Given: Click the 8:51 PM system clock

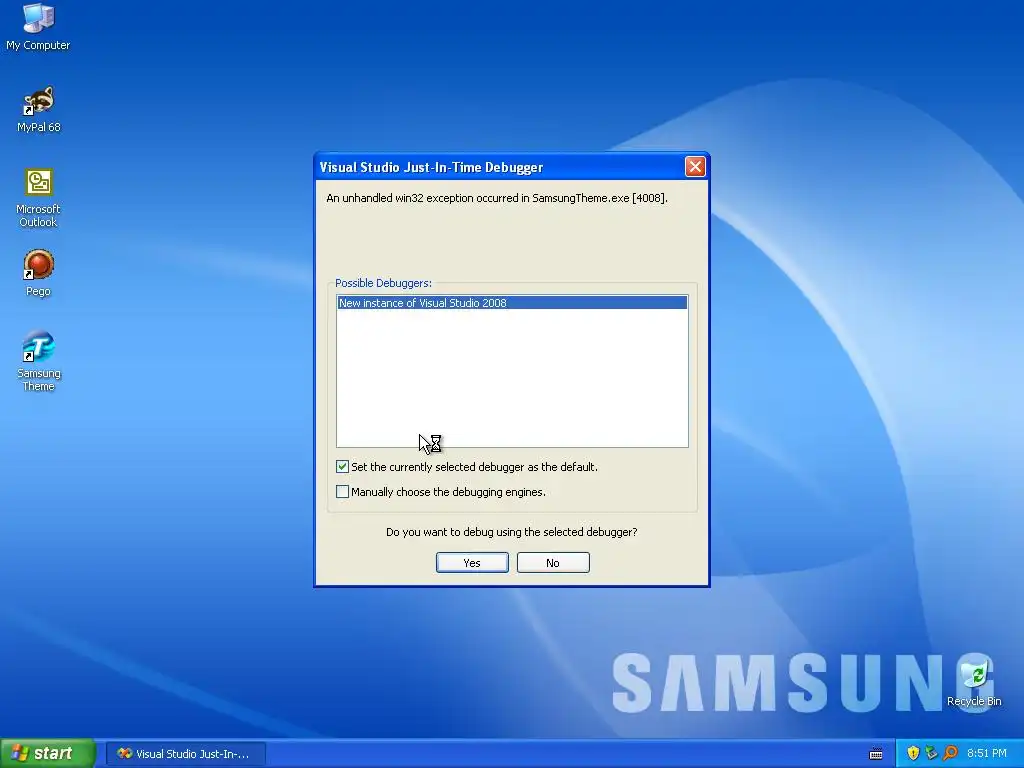Looking at the screenshot, I should (987, 753).
